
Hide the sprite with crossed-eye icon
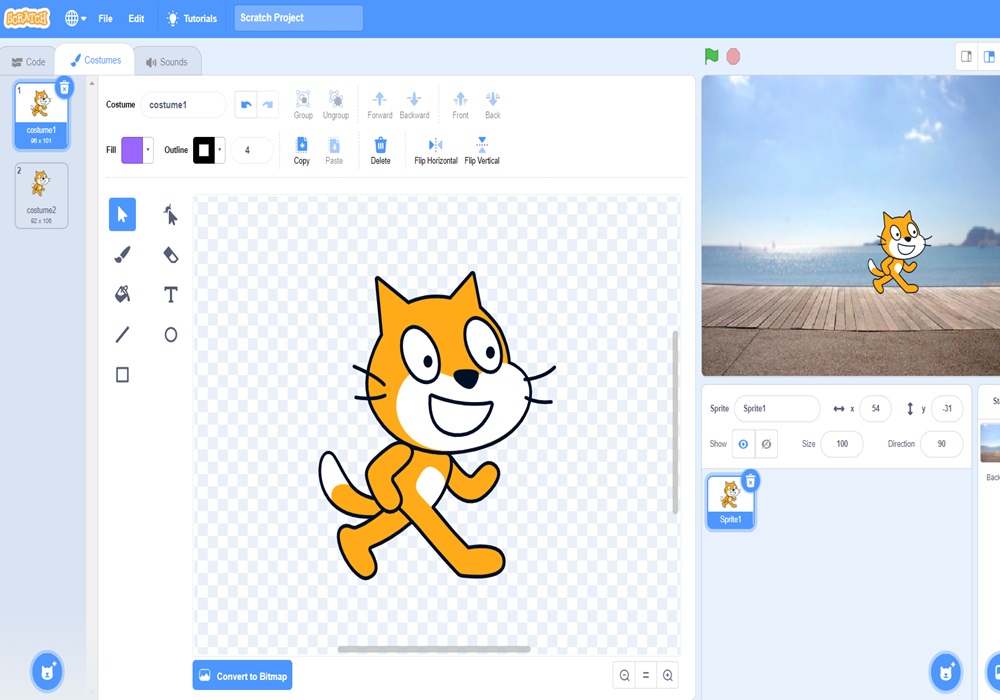[766, 444]
